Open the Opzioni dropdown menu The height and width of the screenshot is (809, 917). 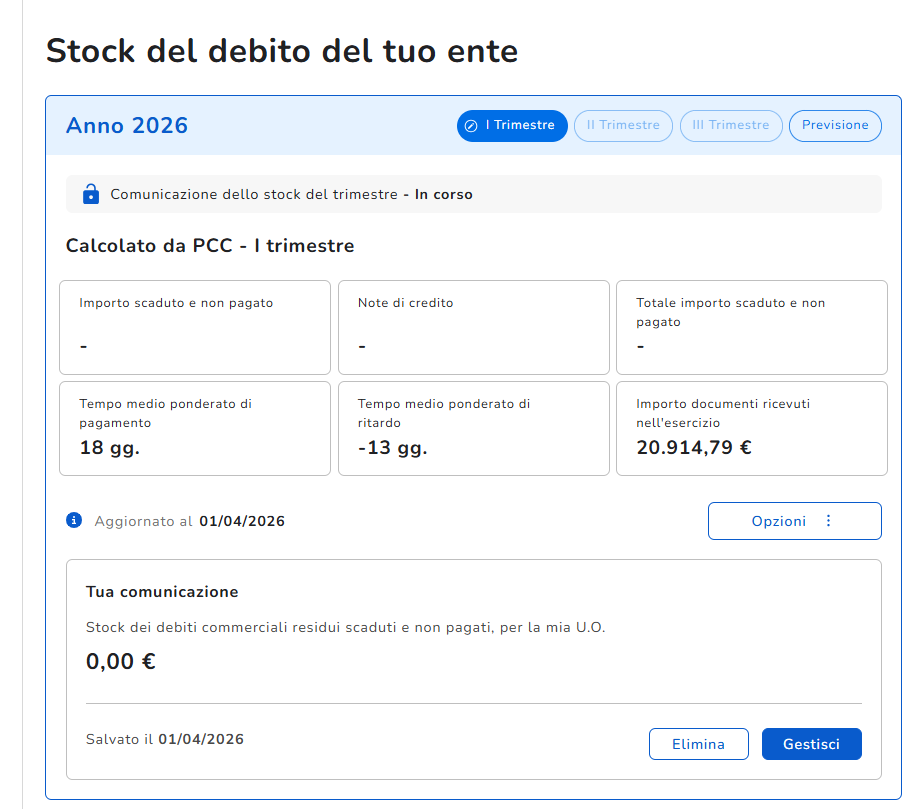pyautogui.click(x=794, y=521)
